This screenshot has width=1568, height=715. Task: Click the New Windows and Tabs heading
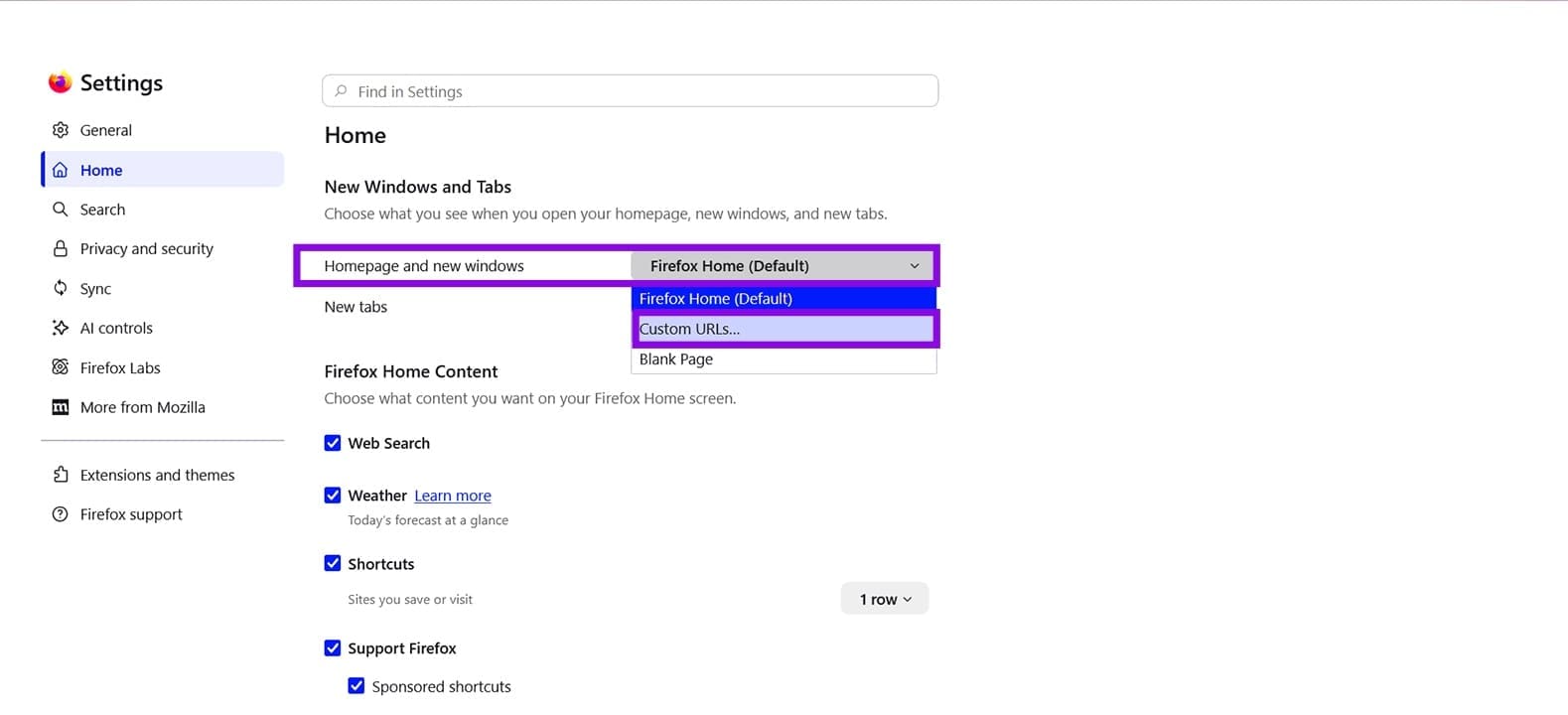[x=418, y=187]
